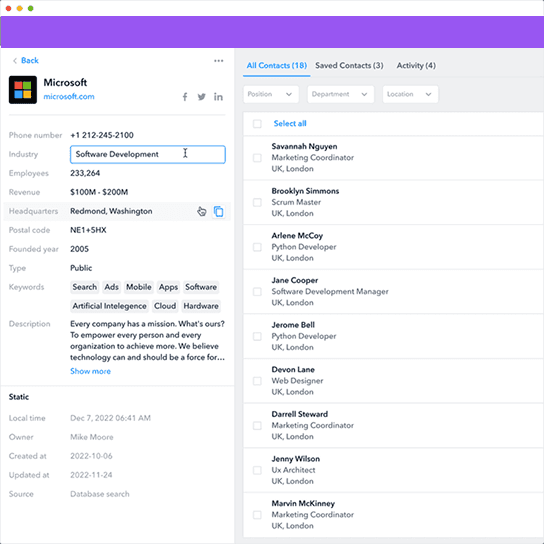Open Microsoft's Twitter profile icon
This screenshot has height=544, width=544.
202,97
